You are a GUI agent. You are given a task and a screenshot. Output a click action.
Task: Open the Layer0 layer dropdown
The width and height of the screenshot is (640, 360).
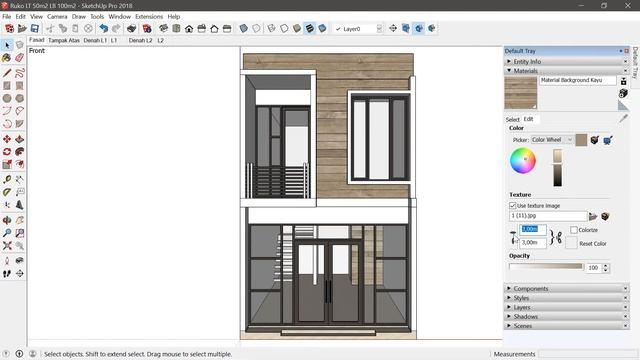click(379, 29)
